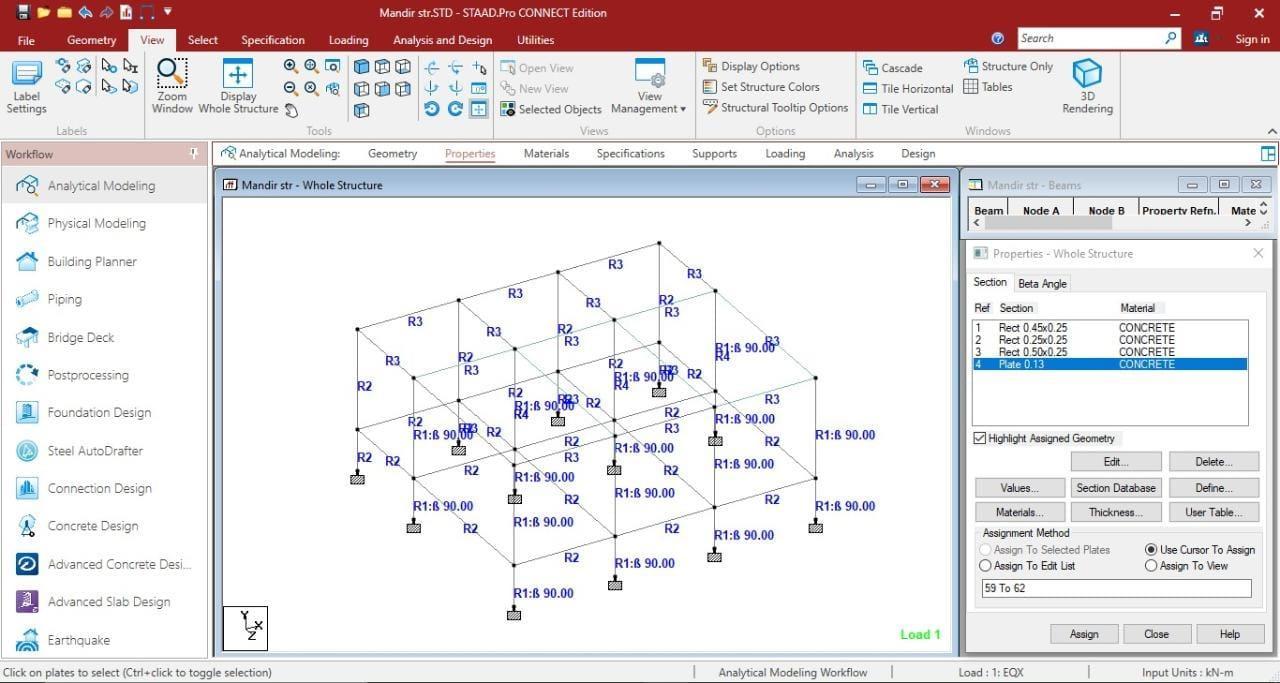1280x683 pixels.
Task: Cascade the open windows
Action: coord(892,68)
